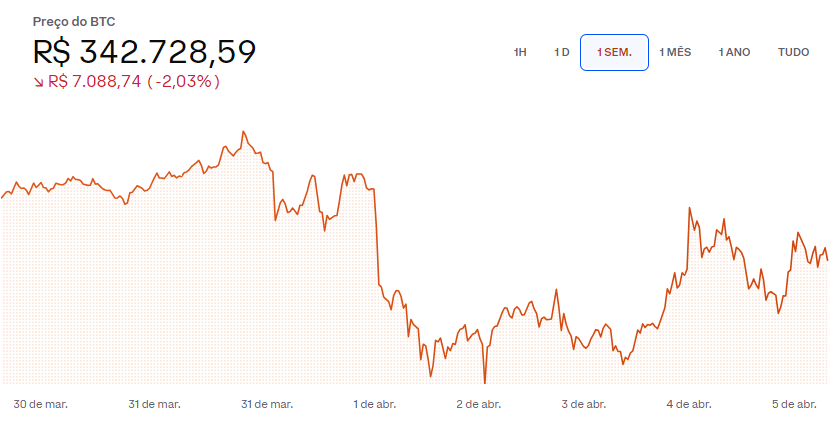This screenshot has width=840, height=433.
Task: Click the Preço do BTC label
Action: 74,22
